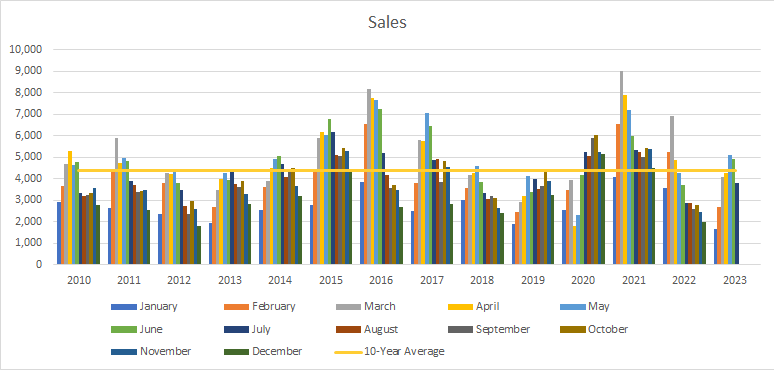Select the September legend entry

[489, 329]
